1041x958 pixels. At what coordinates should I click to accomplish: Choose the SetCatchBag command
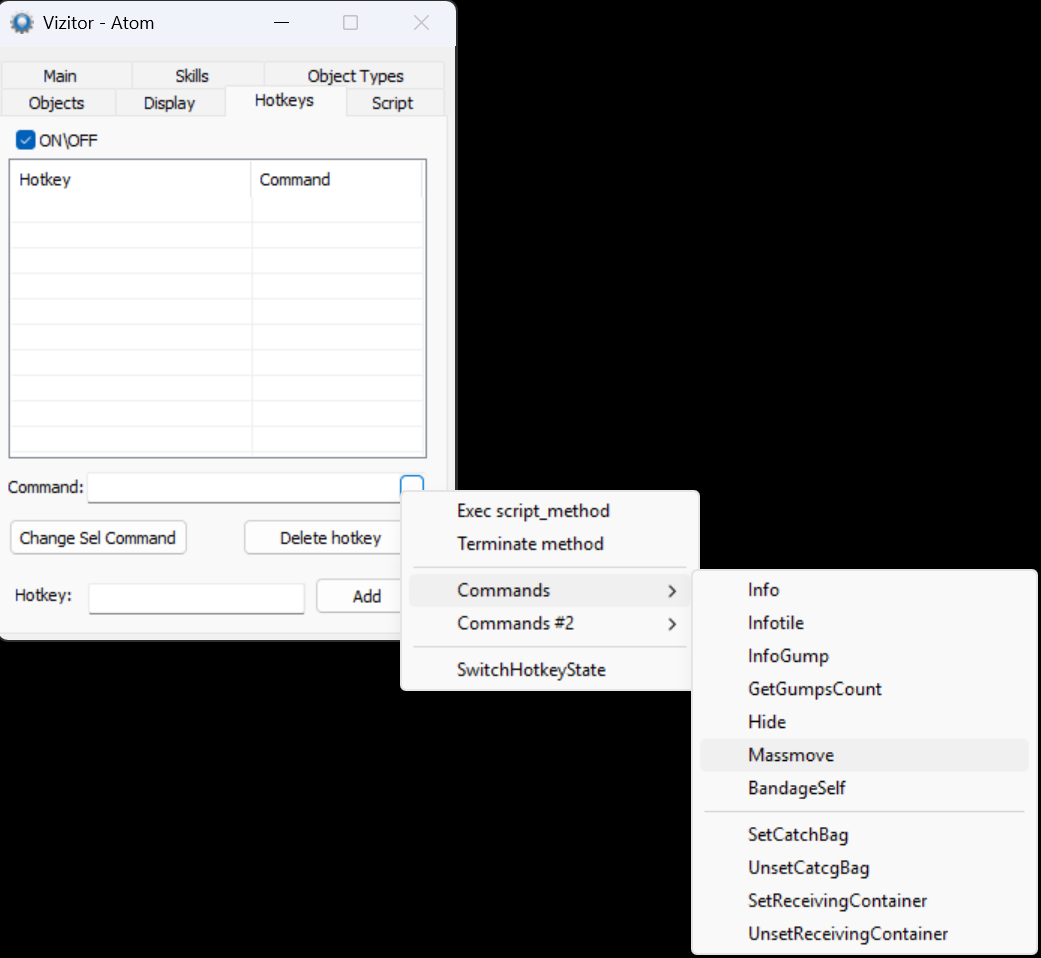click(864, 835)
